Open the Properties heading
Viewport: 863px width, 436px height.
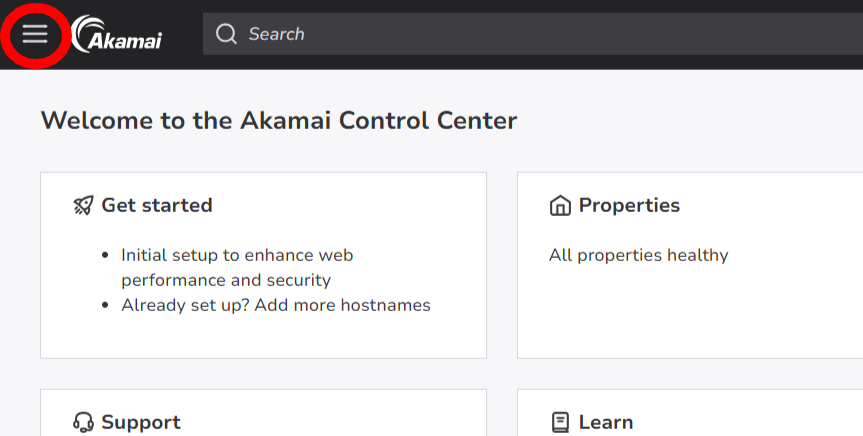(629, 205)
